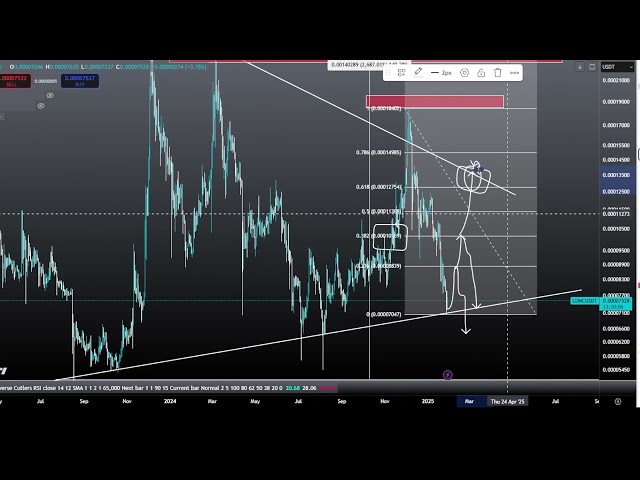Toggle the chart layout sync icon near USDT

coord(594,67)
